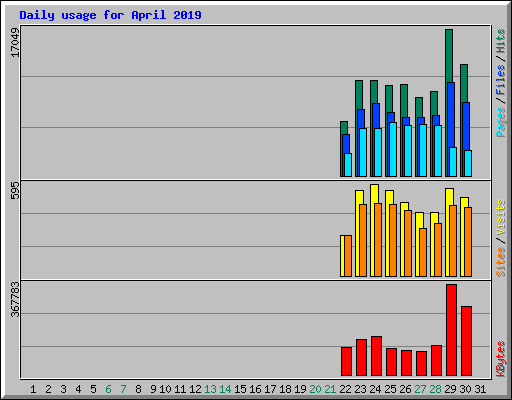Click the blue 'Files' legend label
Image resolution: width=512 pixels, height=400 pixels.
pos(501,80)
